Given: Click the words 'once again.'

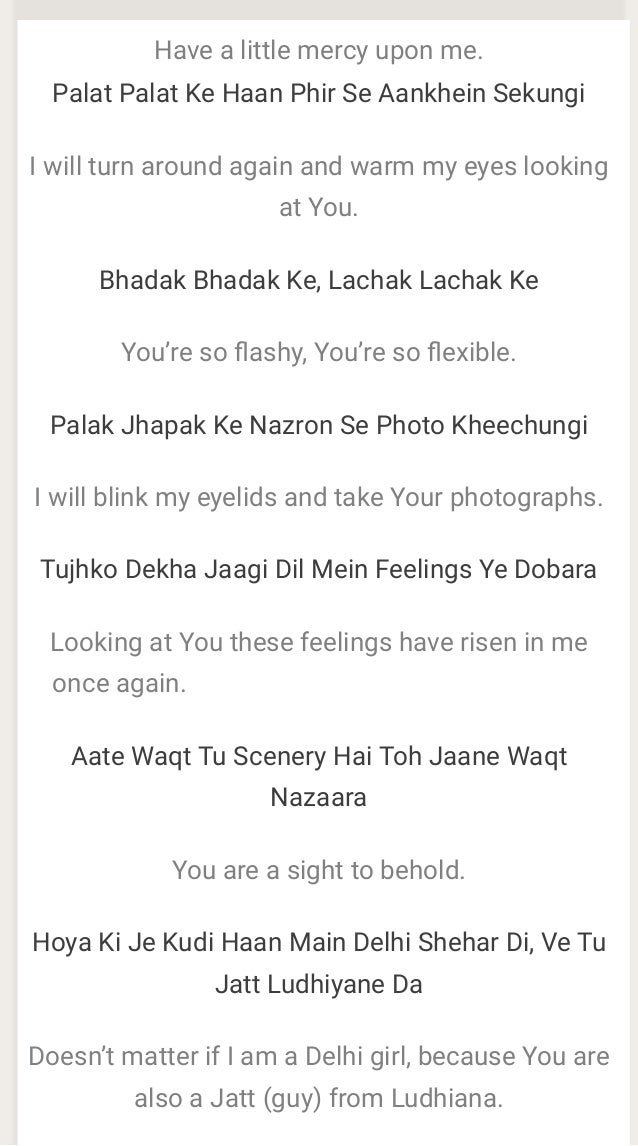Looking at the screenshot, I should (118, 683).
